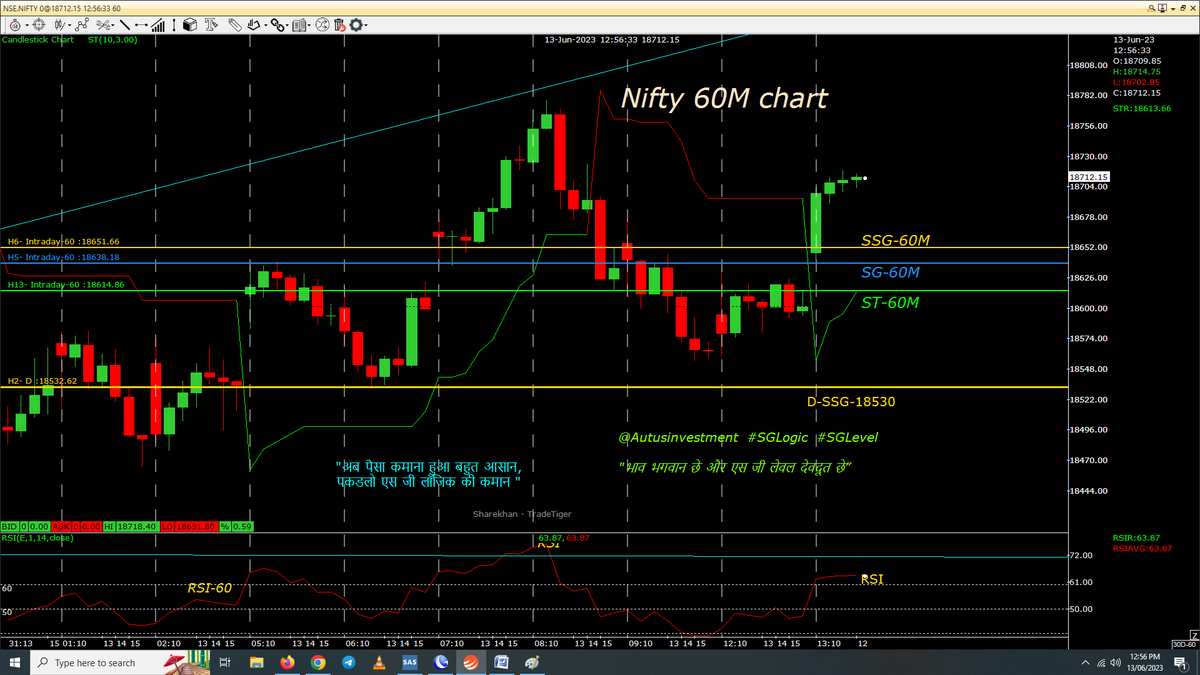Click the 'H2- D :18532.62' line label
This screenshot has width=1200, height=675.
click(x=42, y=381)
